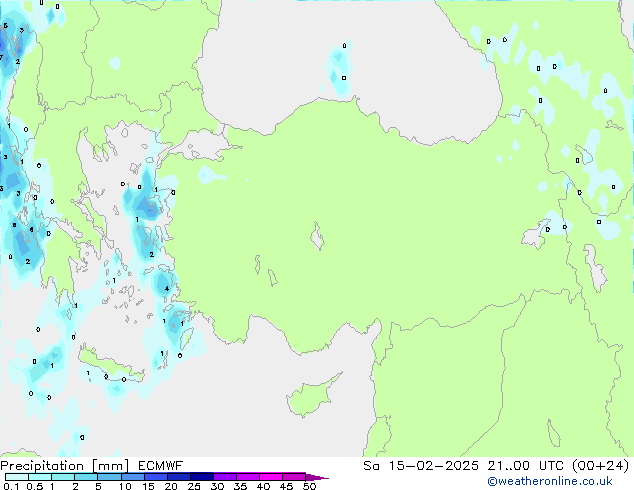Open the weatheronline.co.uk copyright link
634x490 pixels.
[549, 481]
